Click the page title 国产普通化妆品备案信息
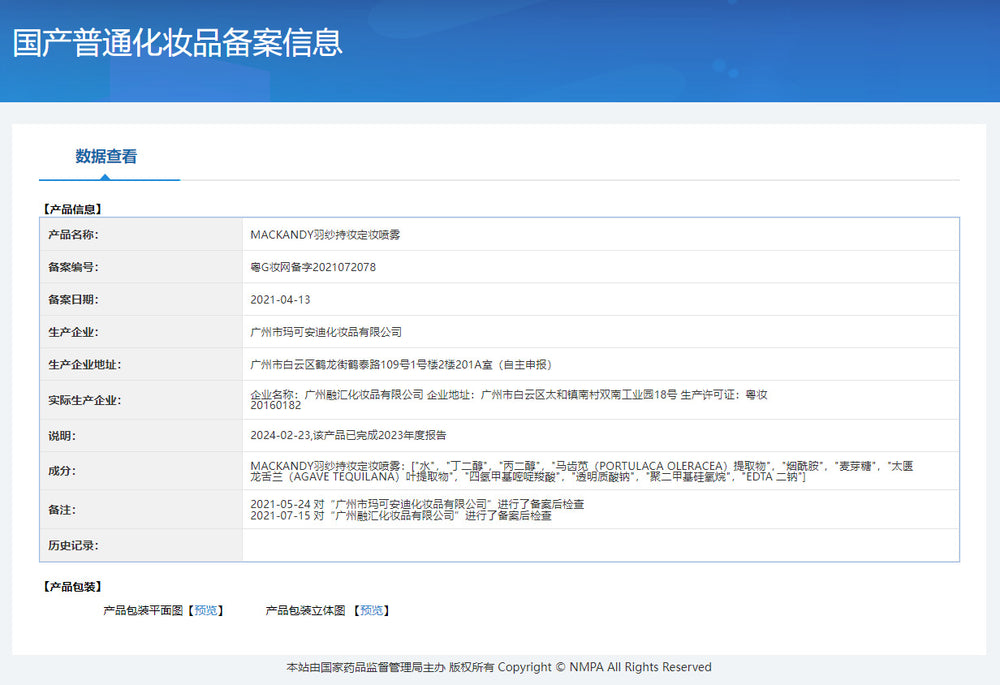1000x685 pixels. tap(178, 42)
